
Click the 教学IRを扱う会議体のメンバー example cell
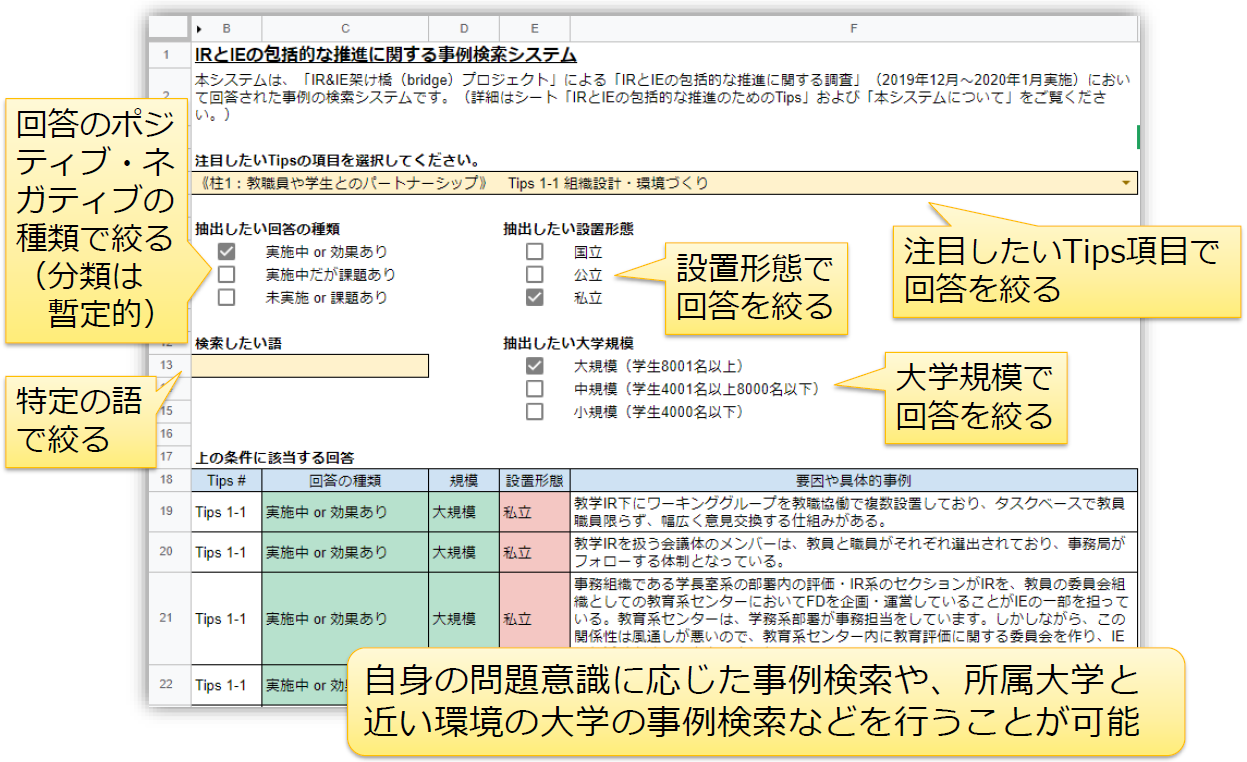(853, 552)
